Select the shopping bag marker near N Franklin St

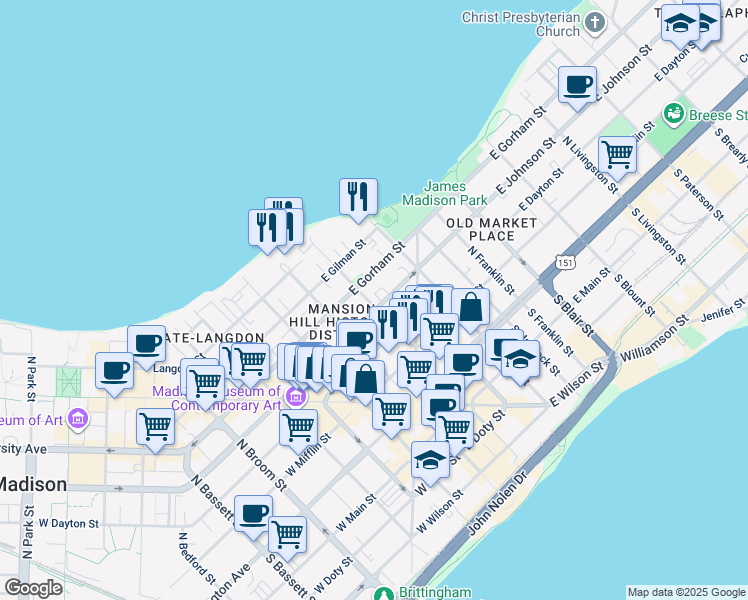(470, 310)
